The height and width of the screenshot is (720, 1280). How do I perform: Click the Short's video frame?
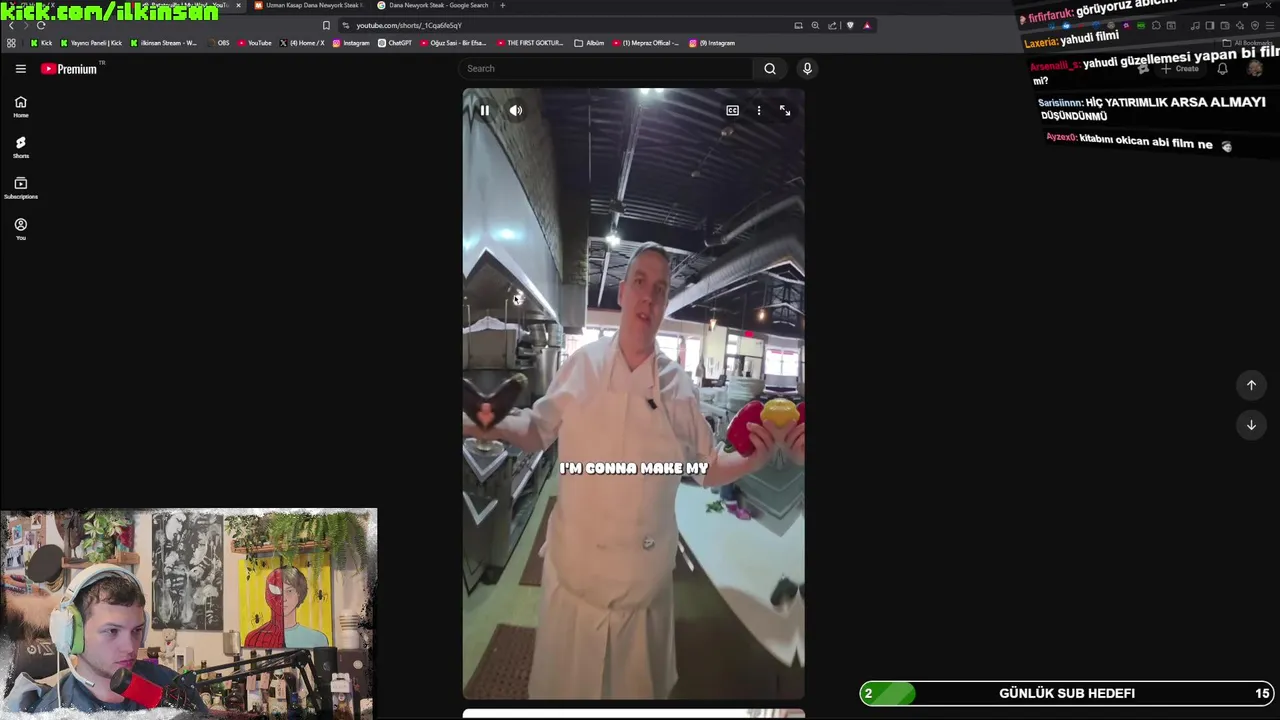tap(633, 394)
